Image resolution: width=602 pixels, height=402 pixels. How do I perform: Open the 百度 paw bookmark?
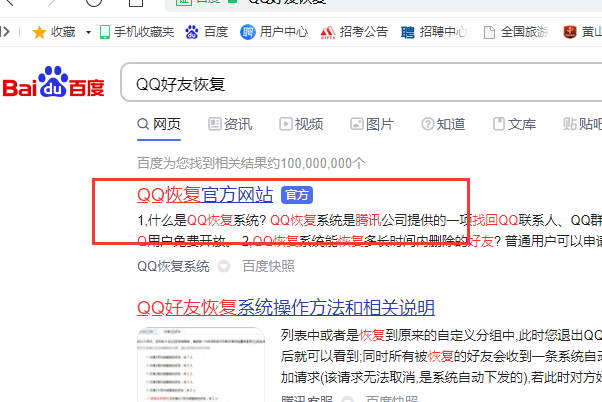coord(206,32)
